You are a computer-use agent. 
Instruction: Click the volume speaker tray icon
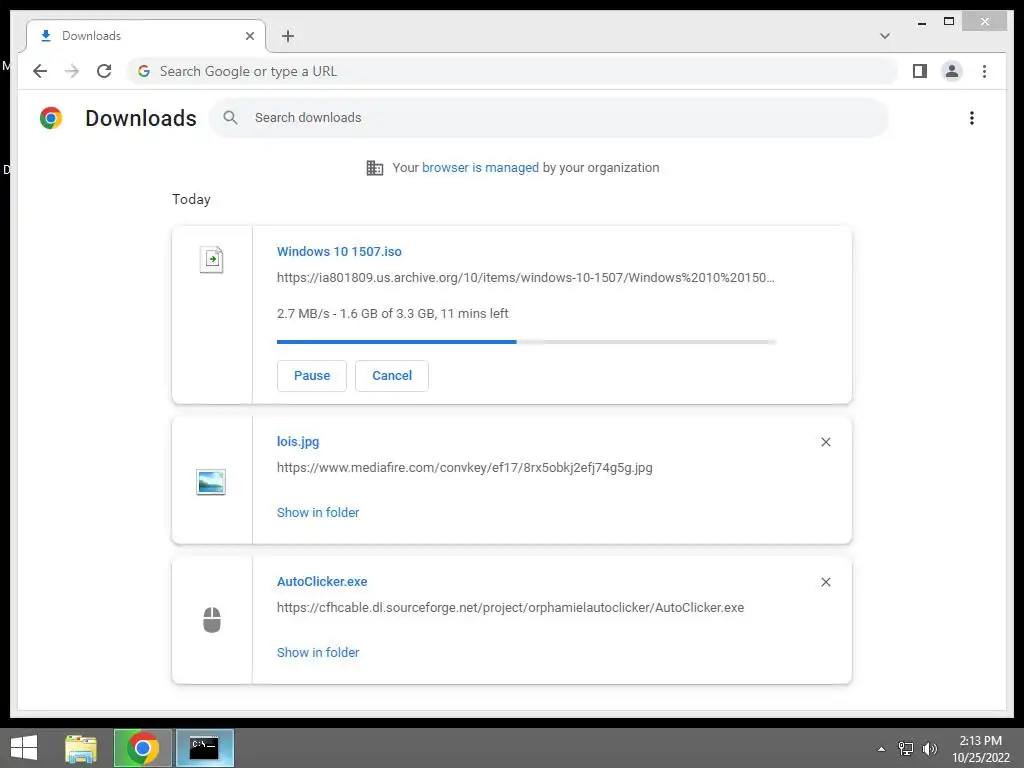929,749
